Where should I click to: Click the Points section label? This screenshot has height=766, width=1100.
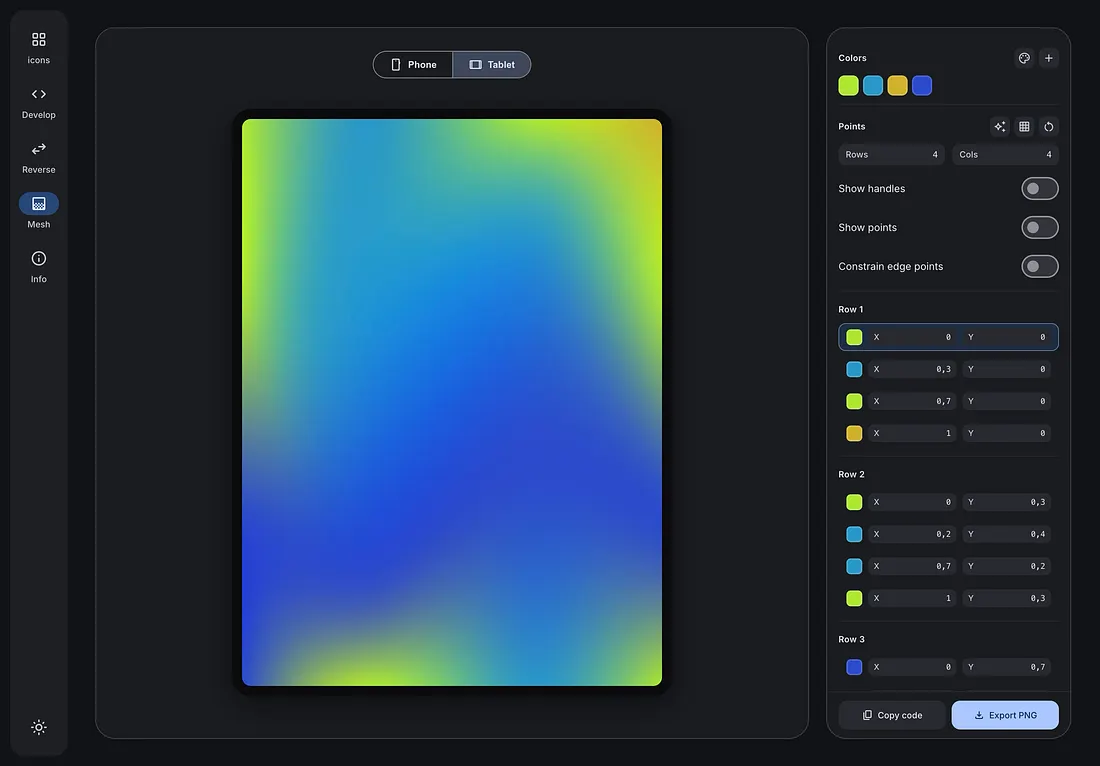click(x=852, y=126)
